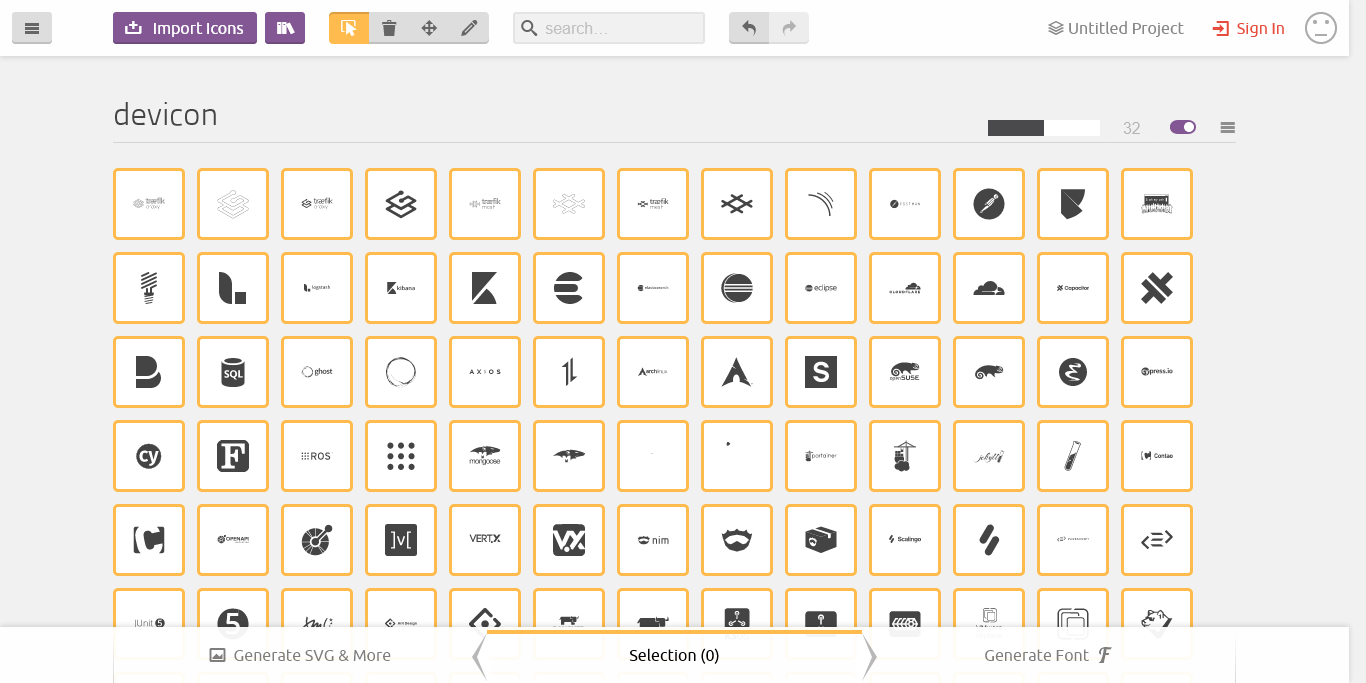Select the ROS nine-dots logo icon
The width and height of the screenshot is (1366, 683).
(401, 456)
